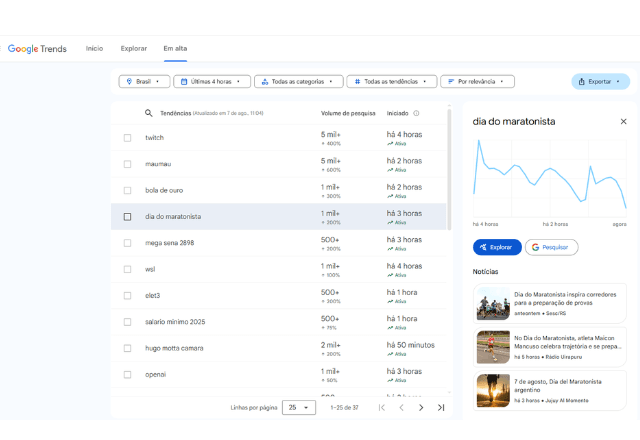
Task: Check the elet3 row checkbox
Action: pyautogui.click(x=127, y=296)
